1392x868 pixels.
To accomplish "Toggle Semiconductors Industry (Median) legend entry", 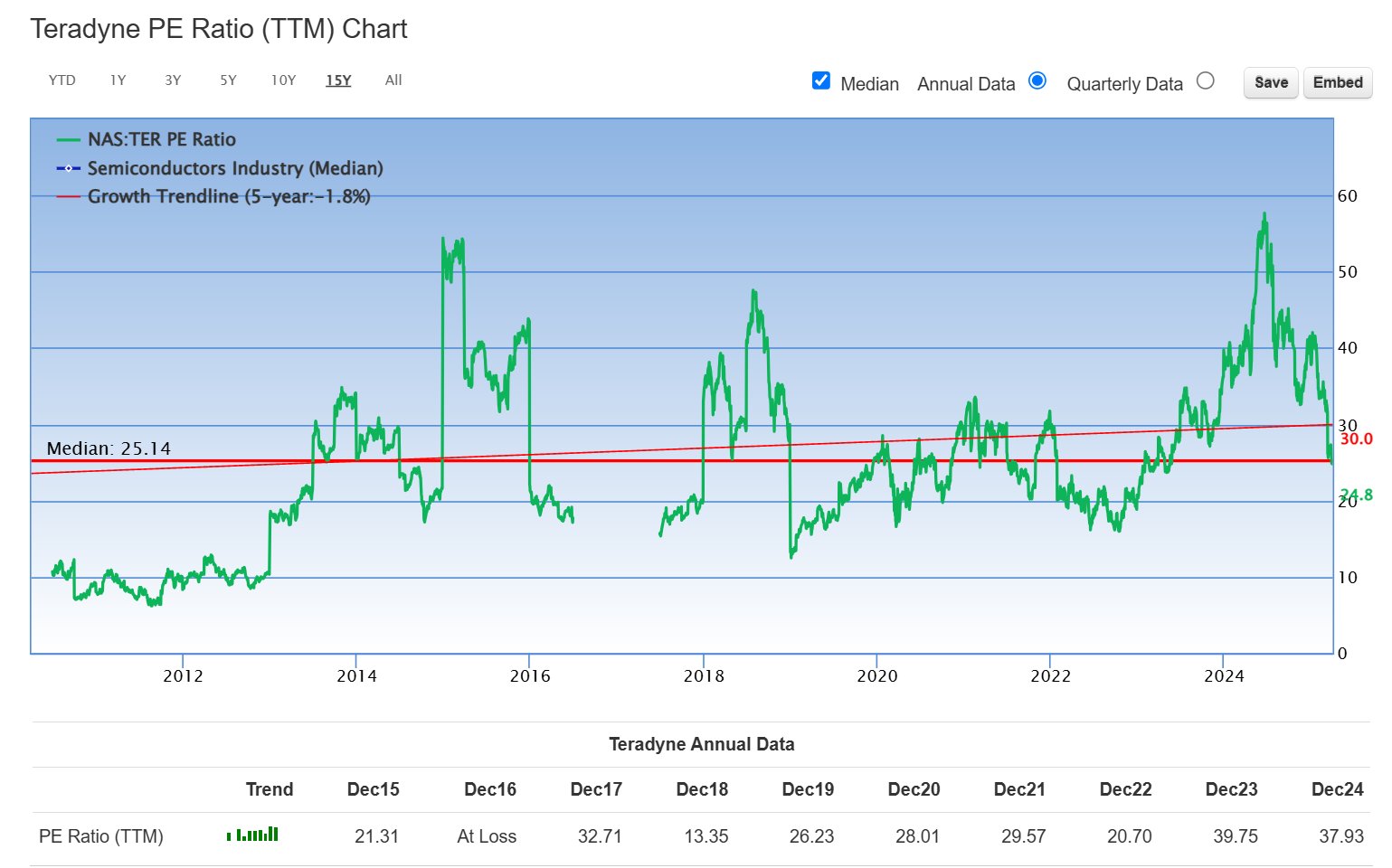I will 235,168.
